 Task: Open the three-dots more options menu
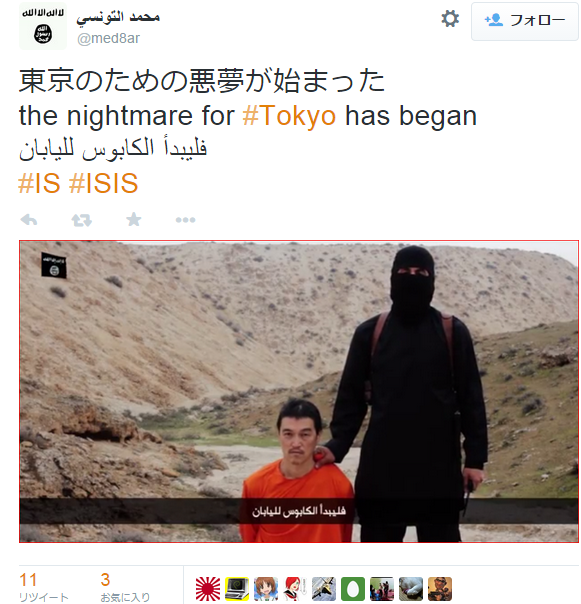click(185, 220)
